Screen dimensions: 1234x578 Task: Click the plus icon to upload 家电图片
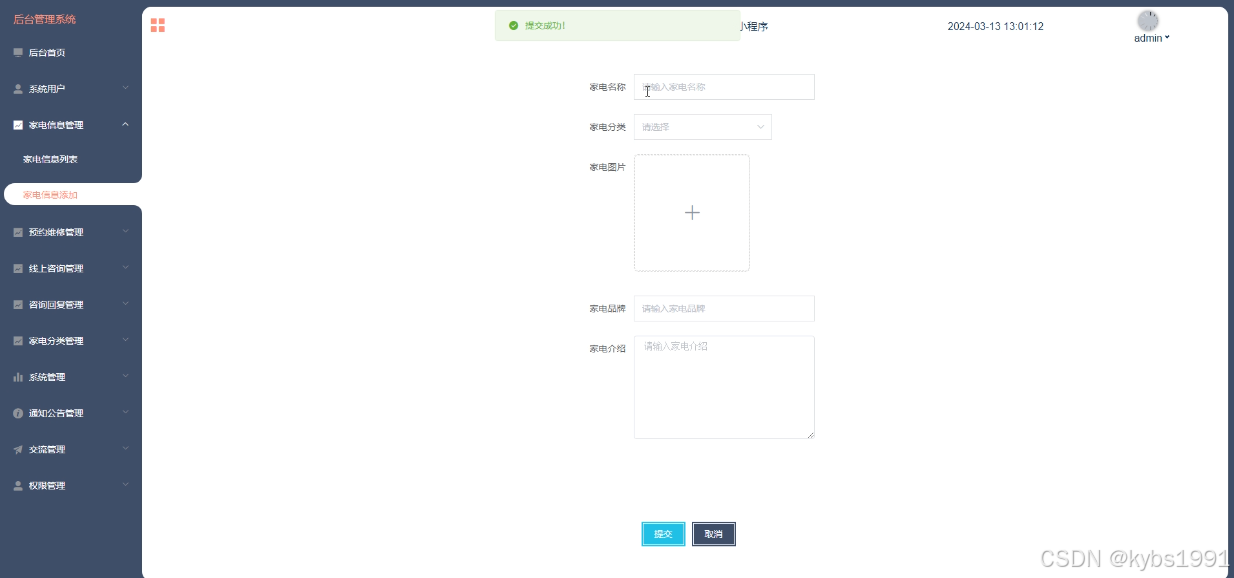click(x=692, y=213)
